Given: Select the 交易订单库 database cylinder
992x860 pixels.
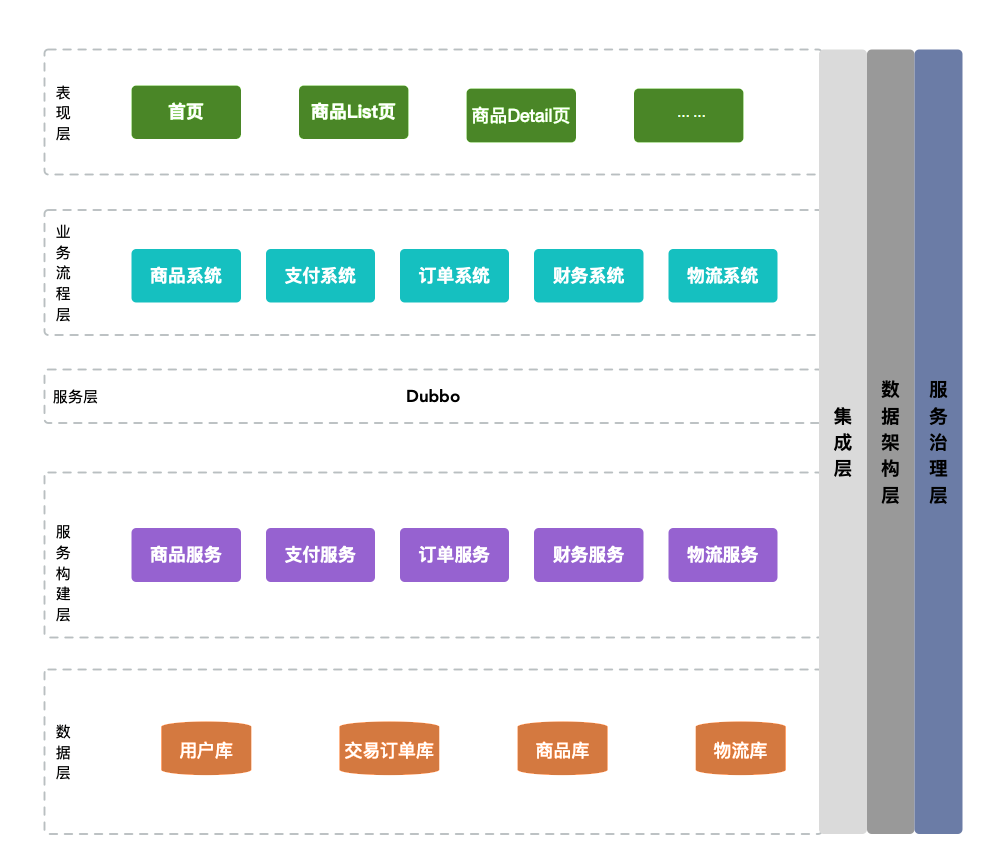Looking at the screenshot, I should pos(389,749).
